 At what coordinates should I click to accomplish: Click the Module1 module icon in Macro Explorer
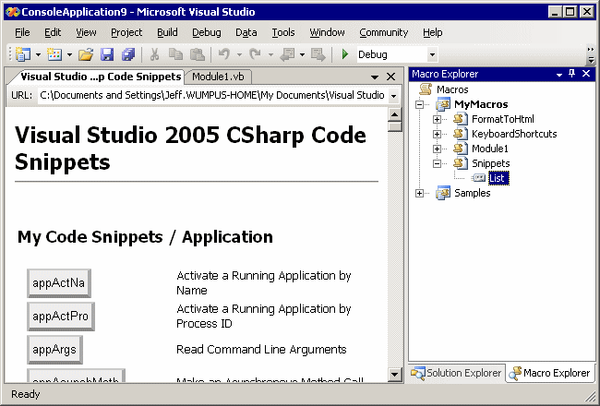click(x=460, y=148)
